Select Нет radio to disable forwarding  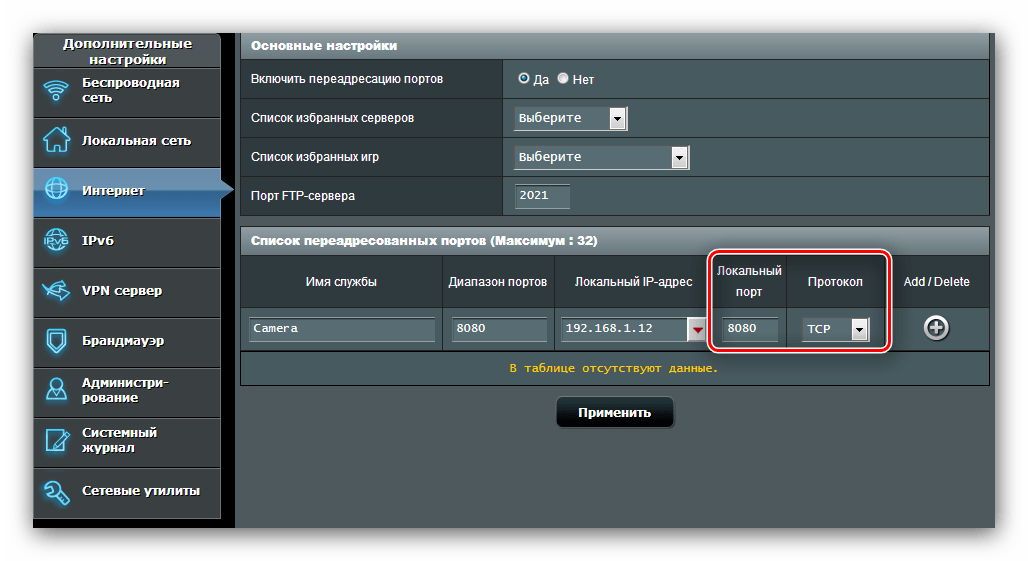pos(563,78)
